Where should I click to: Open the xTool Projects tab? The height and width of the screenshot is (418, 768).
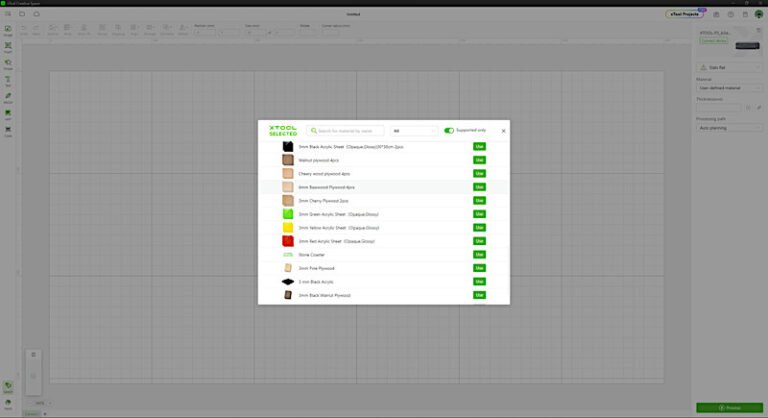[685, 14]
